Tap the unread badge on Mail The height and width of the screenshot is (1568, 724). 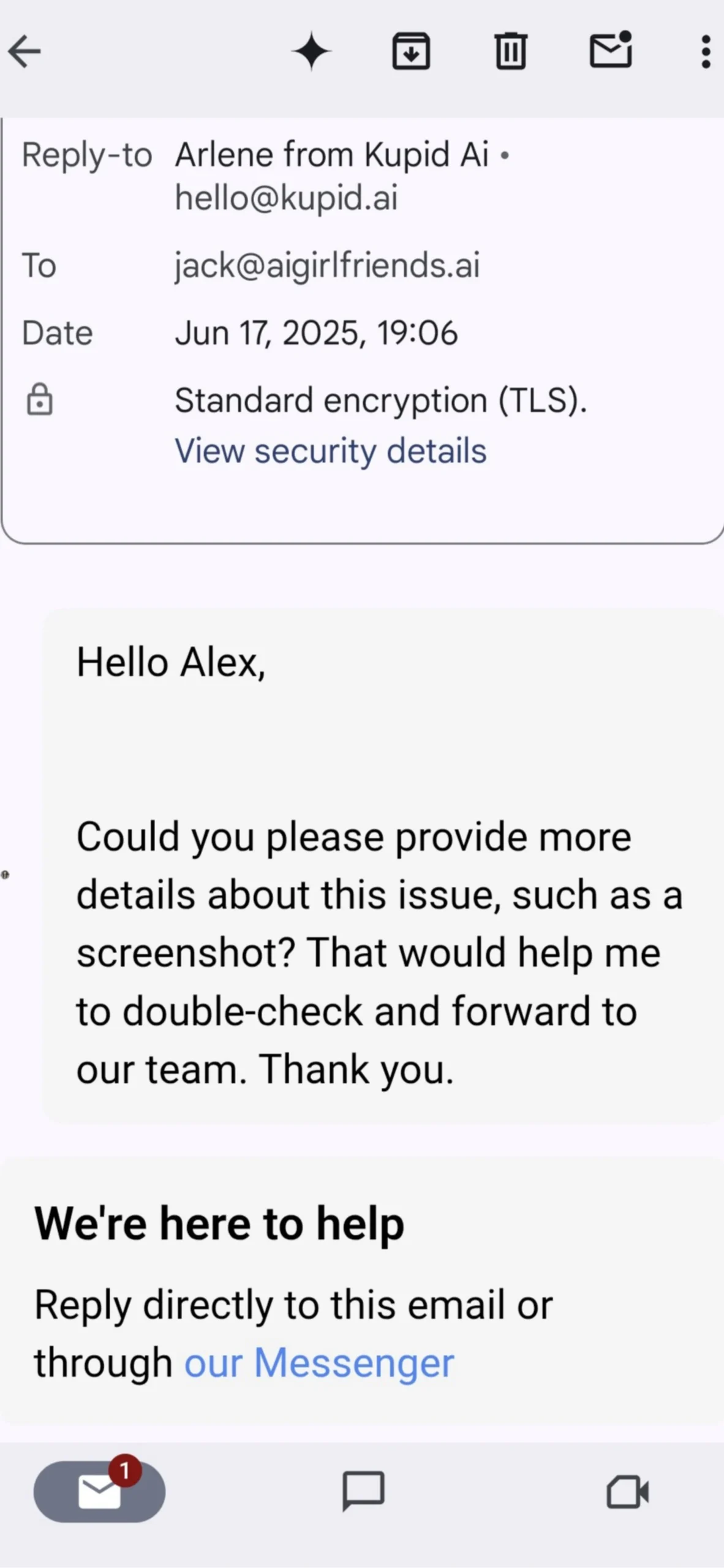pyautogui.click(x=125, y=1470)
